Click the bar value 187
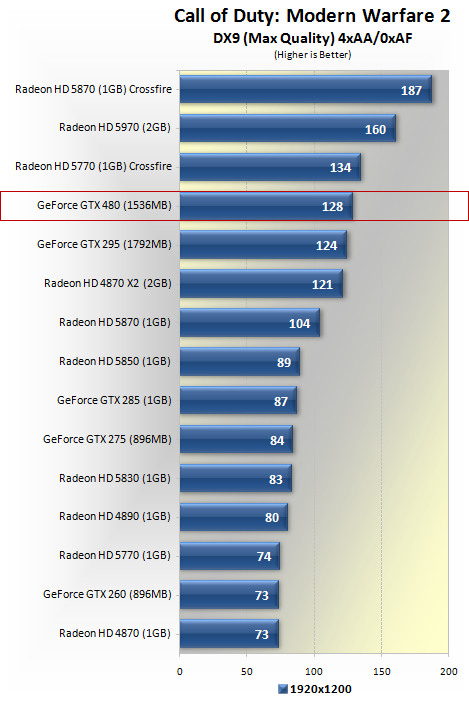The image size is (469, 701). coord(411,91)
